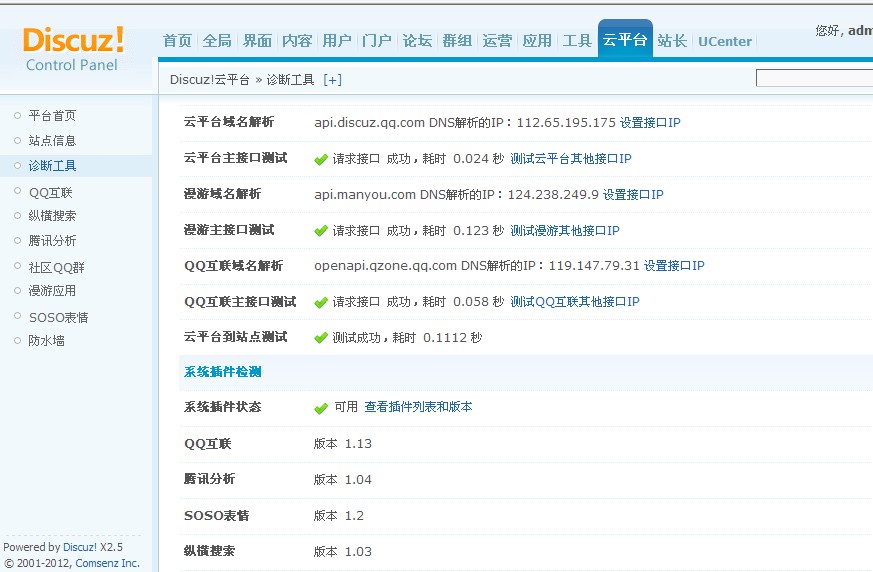This screenshot has width=873, height=572.
Task: Select 站点信息 in the sidebar
Action: click(x=52, y=141)
